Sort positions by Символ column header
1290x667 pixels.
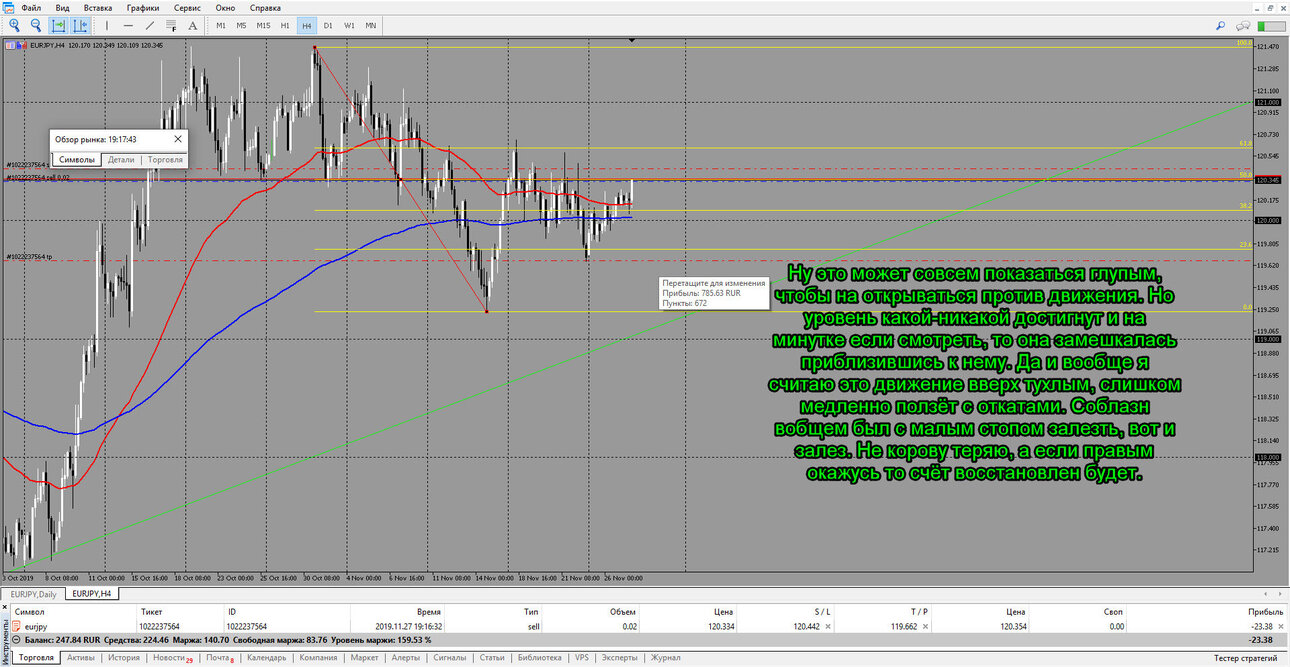click(30, 611)
